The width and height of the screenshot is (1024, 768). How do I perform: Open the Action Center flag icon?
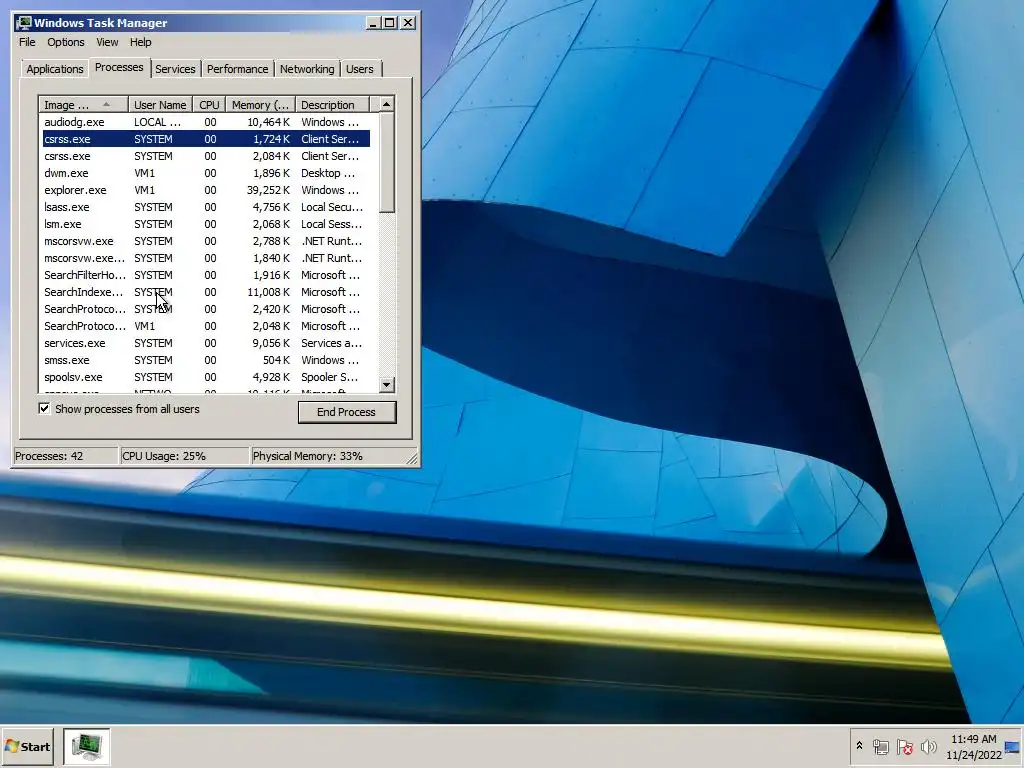pos(904,746)
